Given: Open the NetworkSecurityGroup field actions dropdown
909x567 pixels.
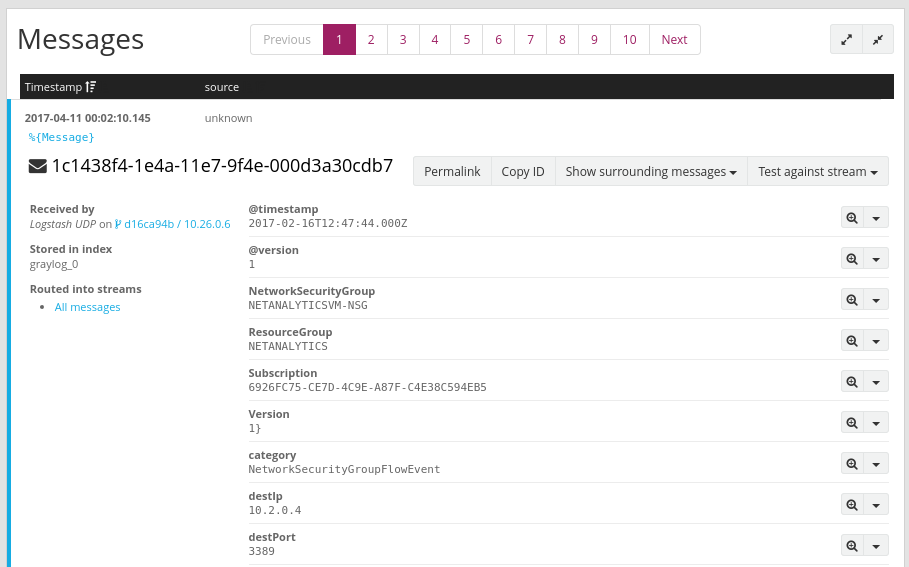Looking at the screenshot, I should tap(876, 300).
